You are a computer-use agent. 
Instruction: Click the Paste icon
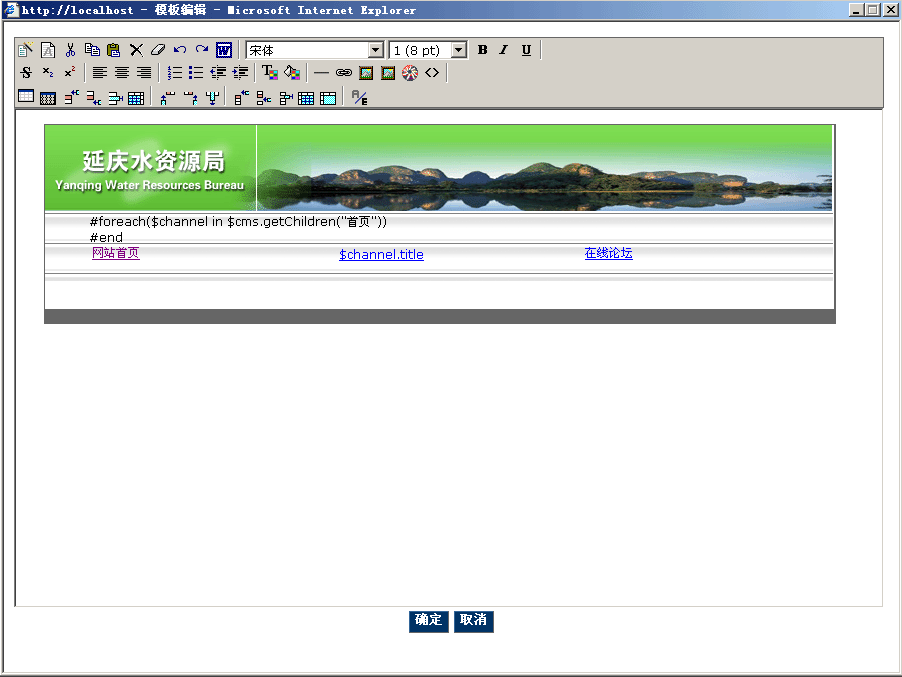pyautogui.click(x=113, y=49)
